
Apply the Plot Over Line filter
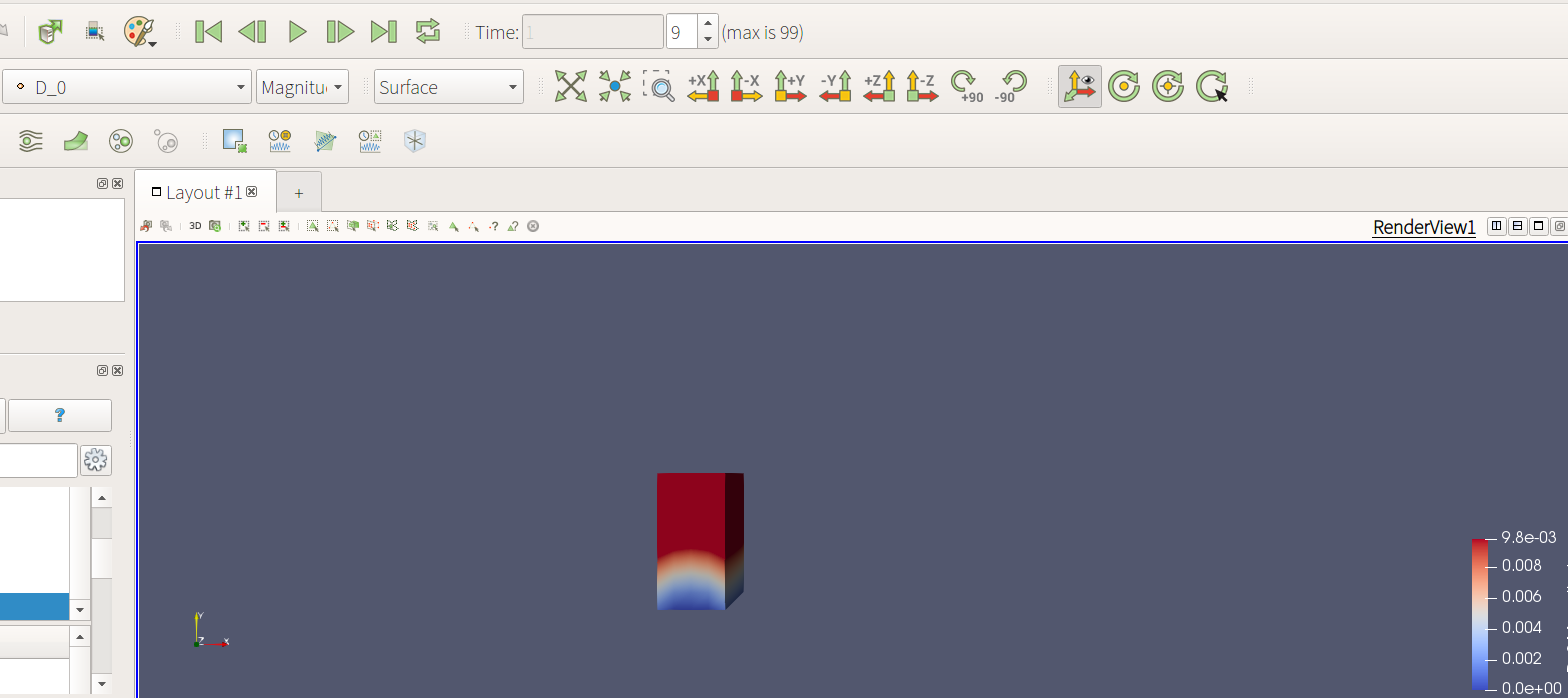[x=325, y=141]
